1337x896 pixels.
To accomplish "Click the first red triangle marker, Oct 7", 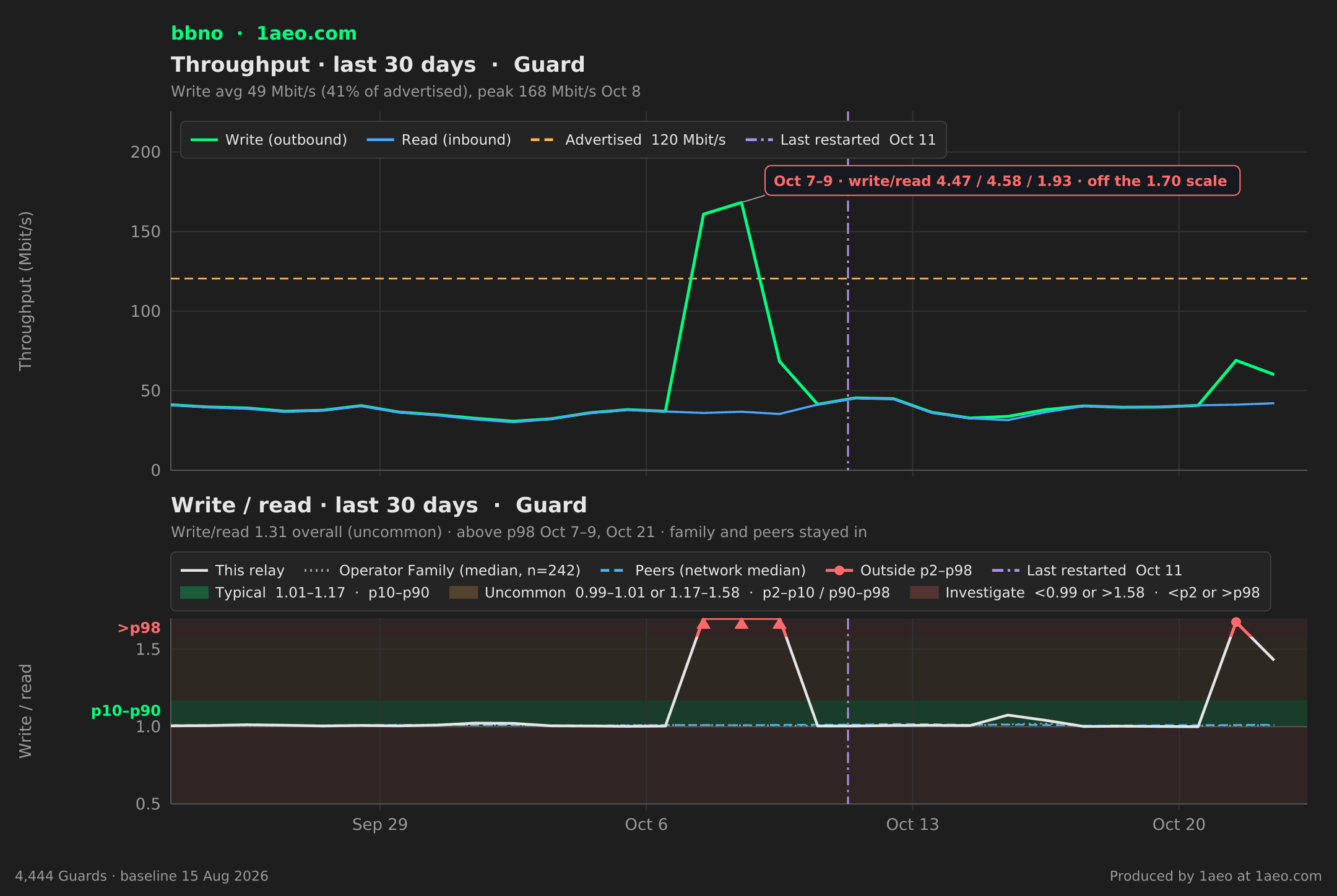I will tap(703, 623).
